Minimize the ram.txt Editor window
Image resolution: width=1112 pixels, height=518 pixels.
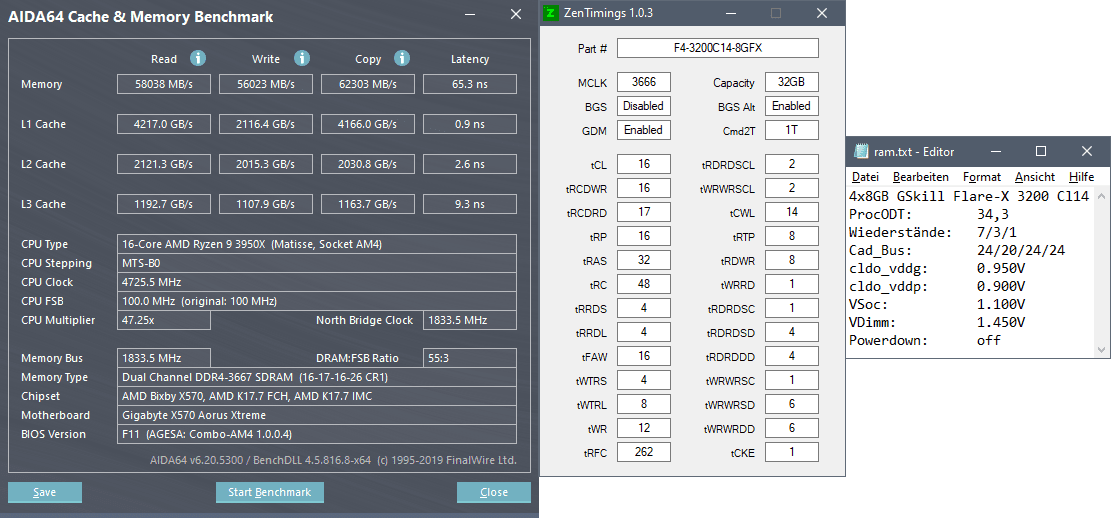pos(995,151)
